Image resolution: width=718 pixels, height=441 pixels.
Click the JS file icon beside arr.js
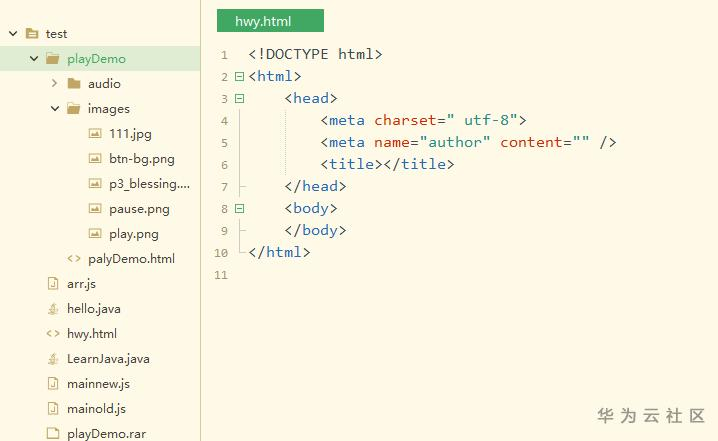[x=53, y=283]
